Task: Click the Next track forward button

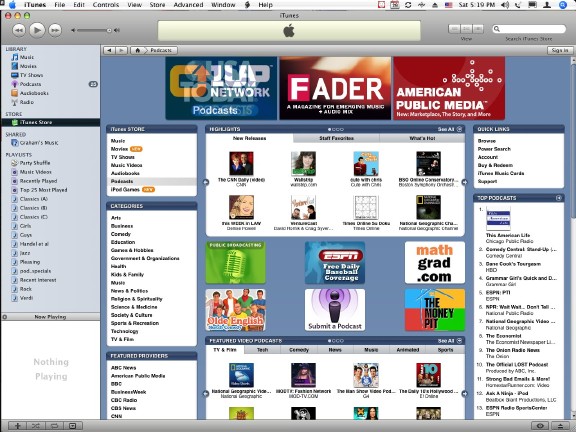Action: (x=55, y=30)
